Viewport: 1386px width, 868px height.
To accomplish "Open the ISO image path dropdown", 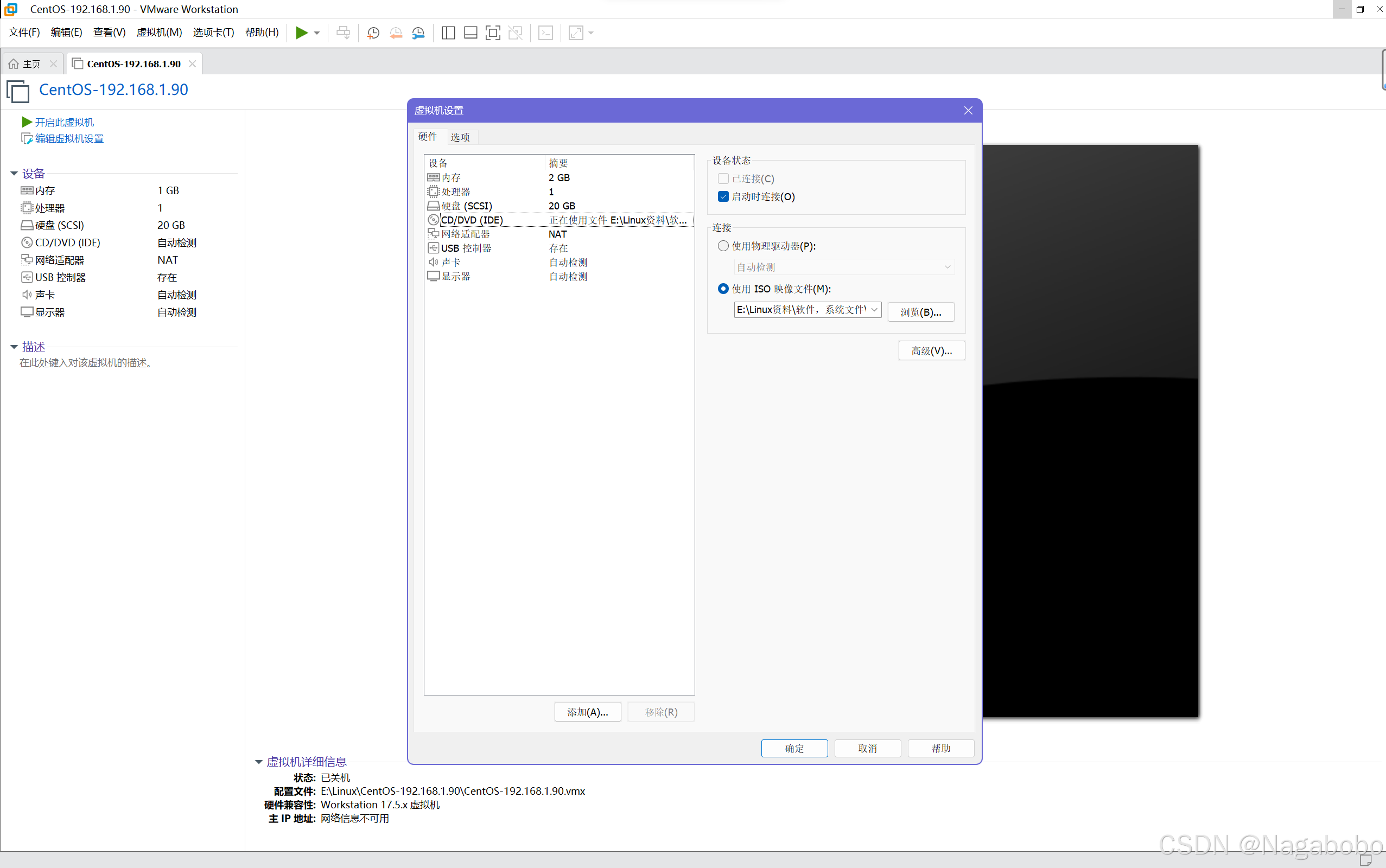I will 874,310.
